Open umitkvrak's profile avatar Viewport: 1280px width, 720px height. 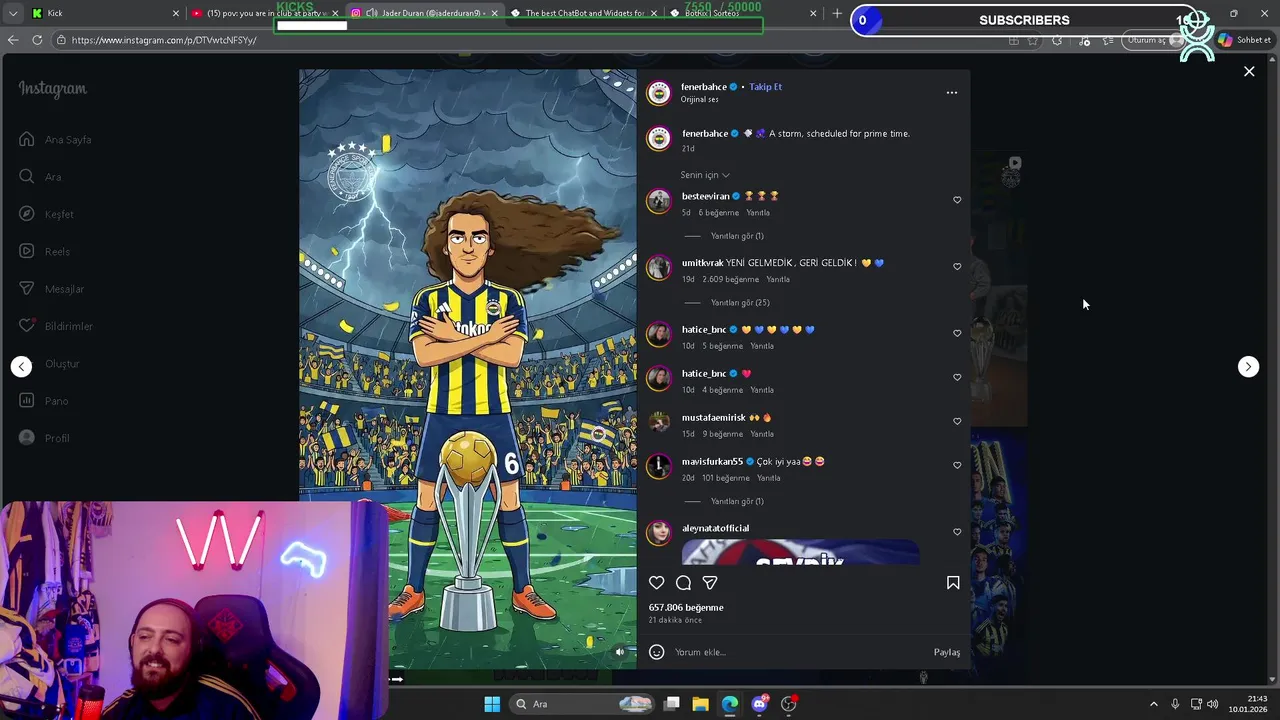pyautogui.click(x=658, y=268)
